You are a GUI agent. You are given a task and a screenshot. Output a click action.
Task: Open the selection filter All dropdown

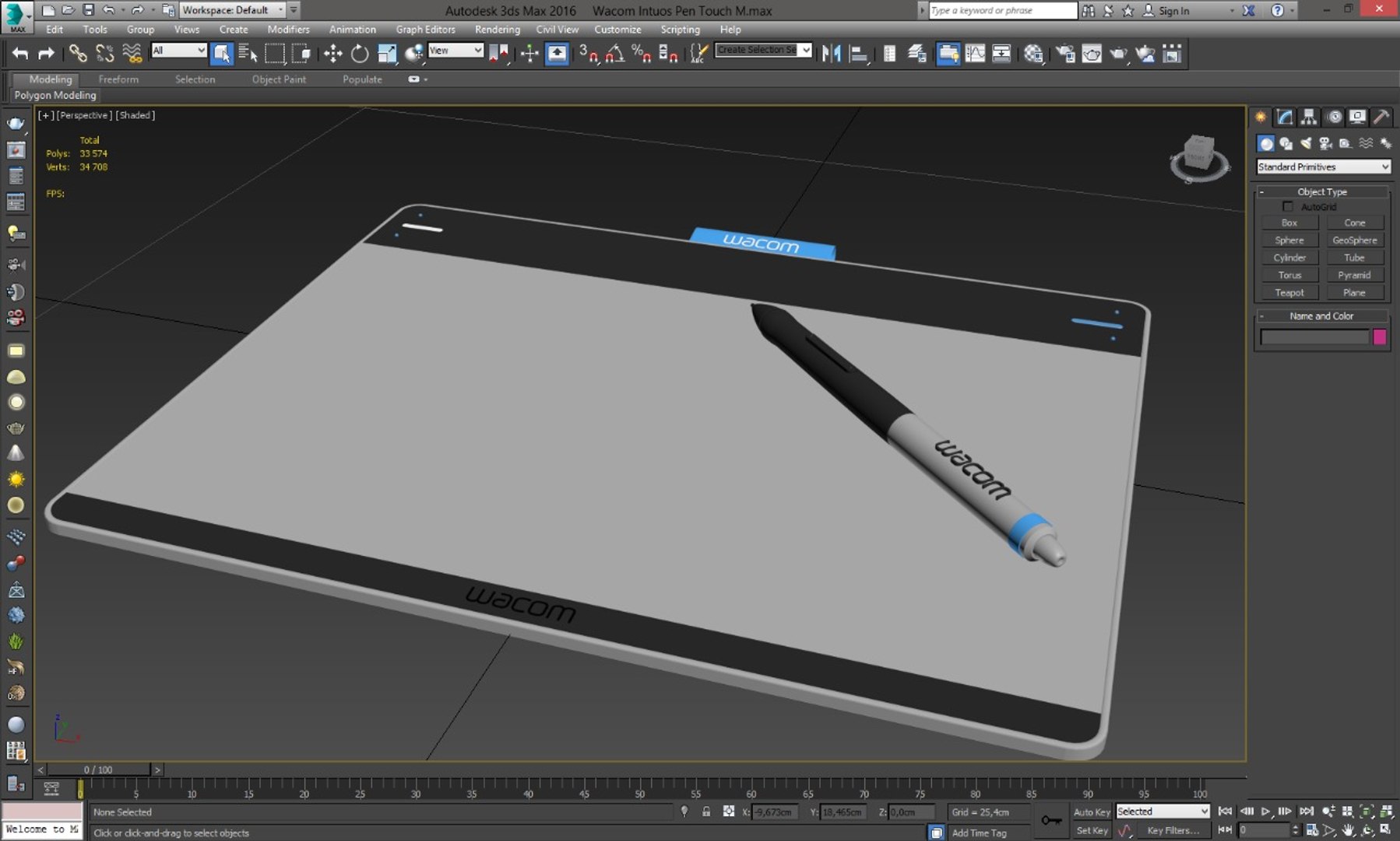[179, 50]
